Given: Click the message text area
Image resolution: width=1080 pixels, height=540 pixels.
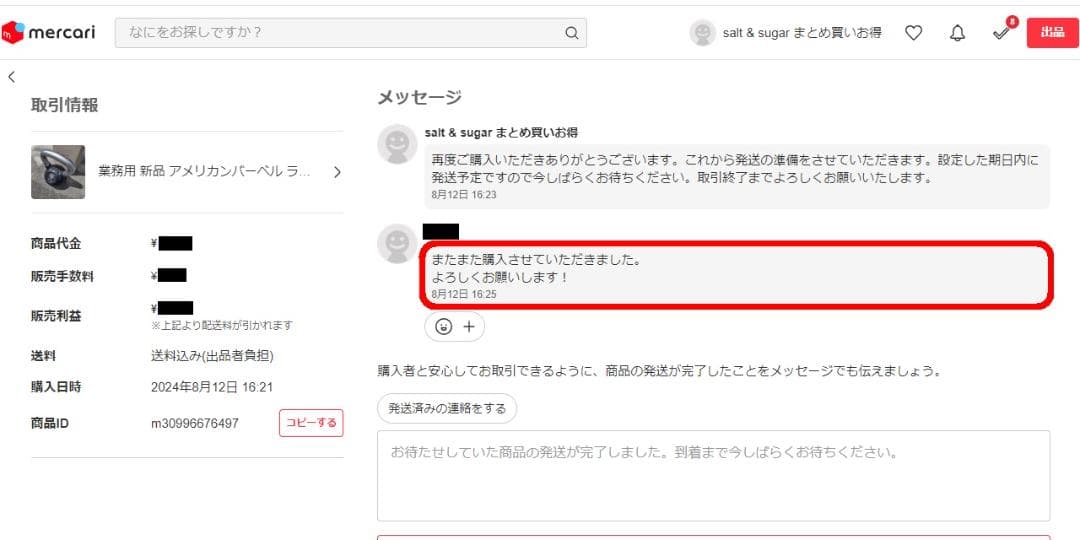Looking at the screenshot, I should point(713,475).
